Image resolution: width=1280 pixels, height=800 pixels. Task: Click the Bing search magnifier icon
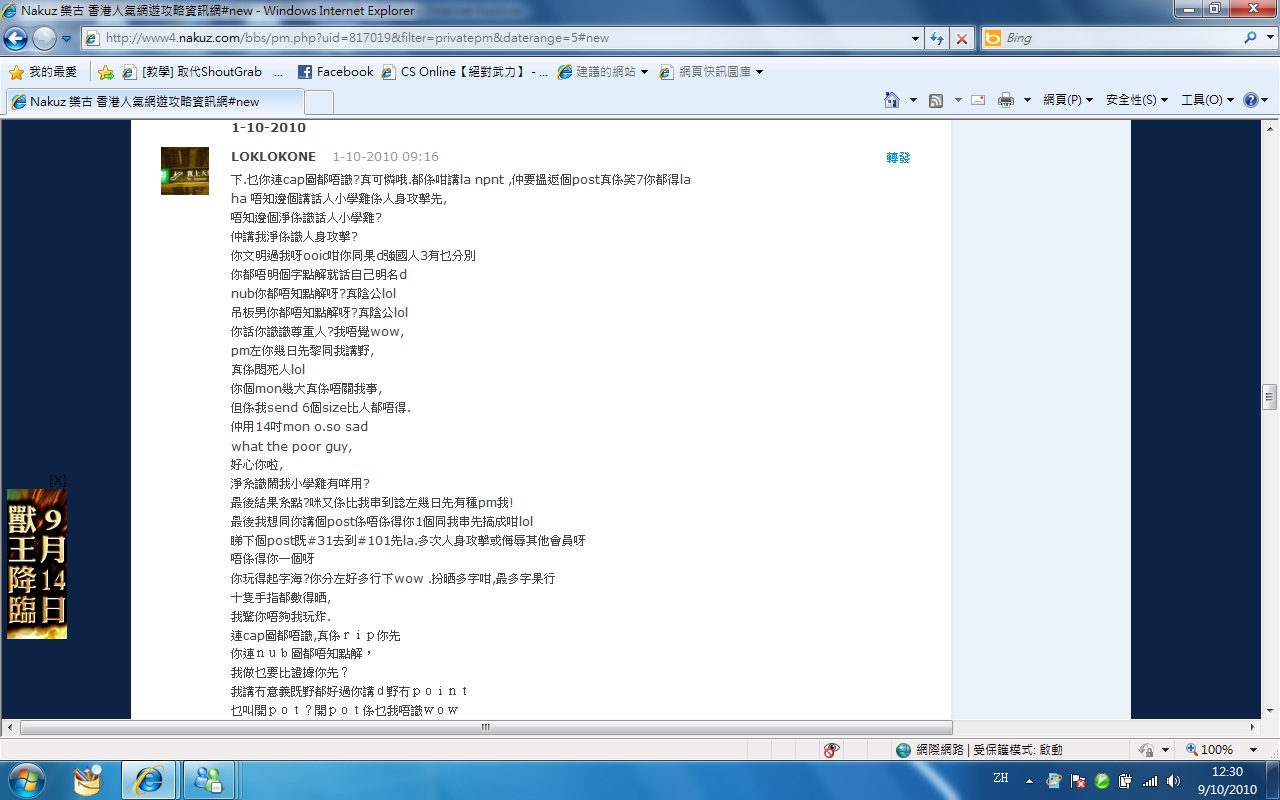pos(1251,38)
